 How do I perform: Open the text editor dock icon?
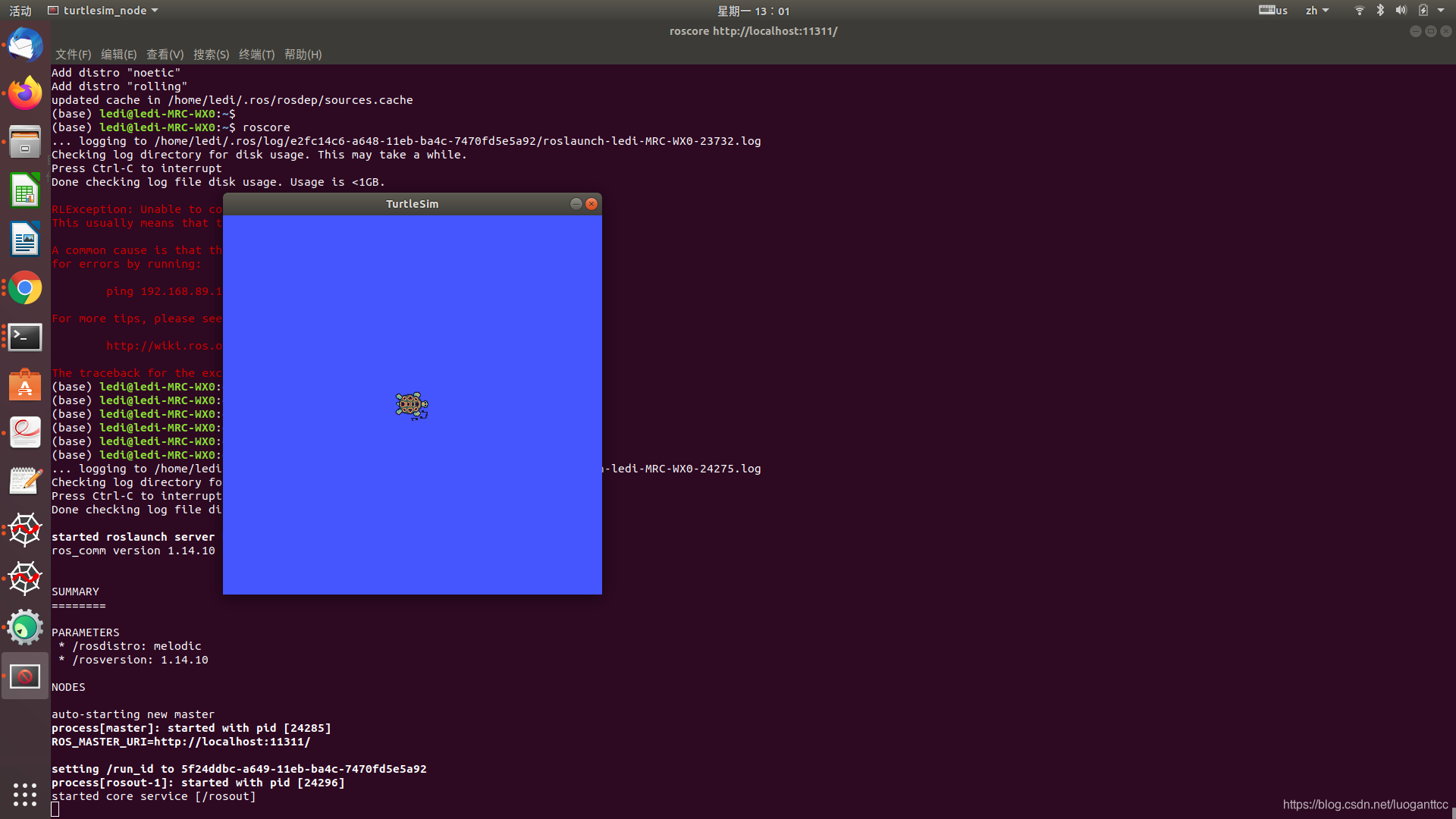point(25,482)
